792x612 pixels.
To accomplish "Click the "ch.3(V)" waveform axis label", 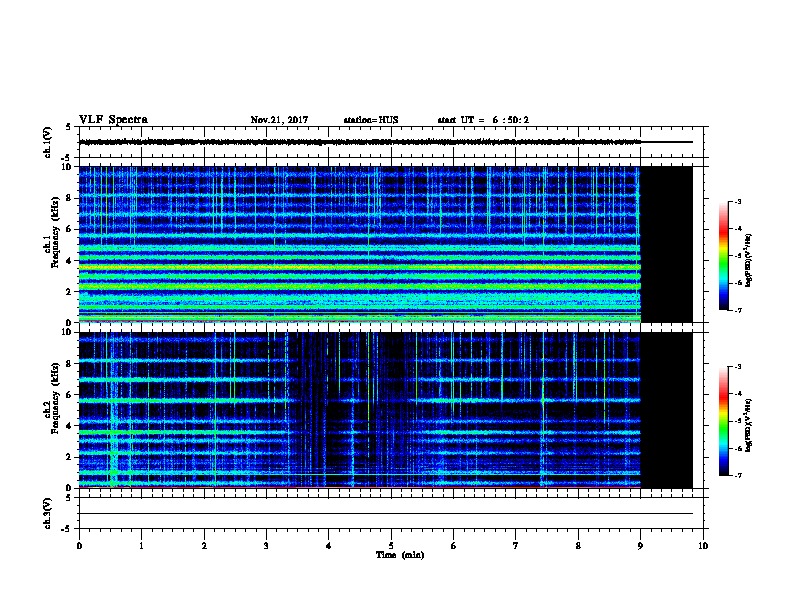I will 47,513.
